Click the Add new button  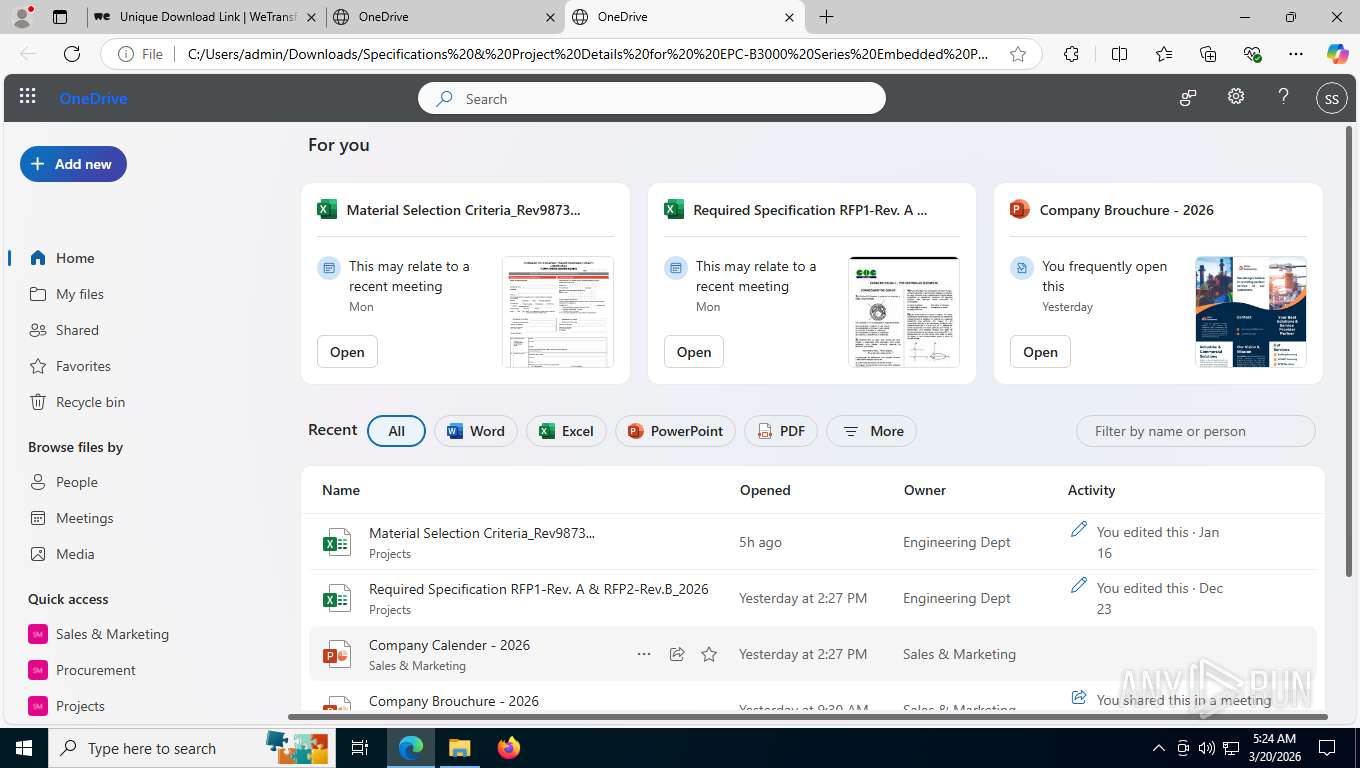point(73,164)
